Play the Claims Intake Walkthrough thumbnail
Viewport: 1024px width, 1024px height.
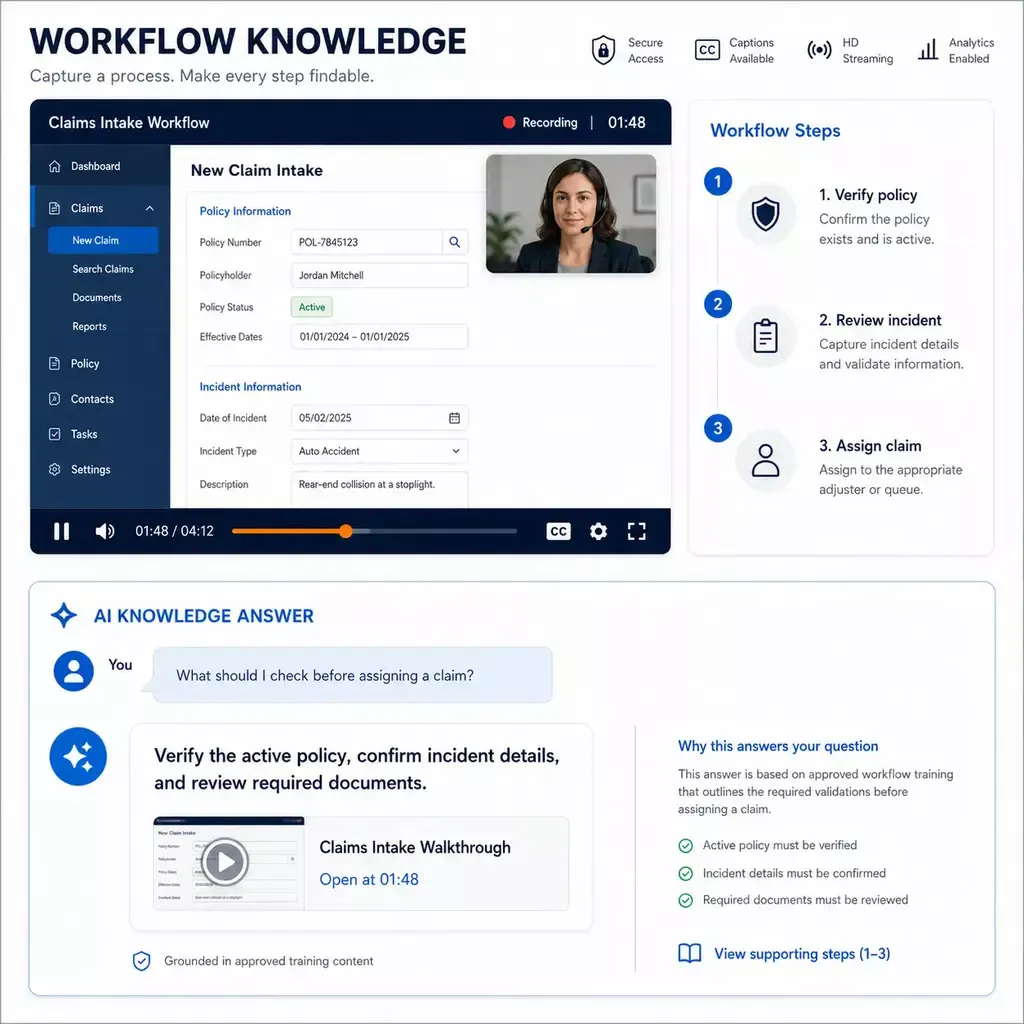pyautogui.click(x=225, y=861)
